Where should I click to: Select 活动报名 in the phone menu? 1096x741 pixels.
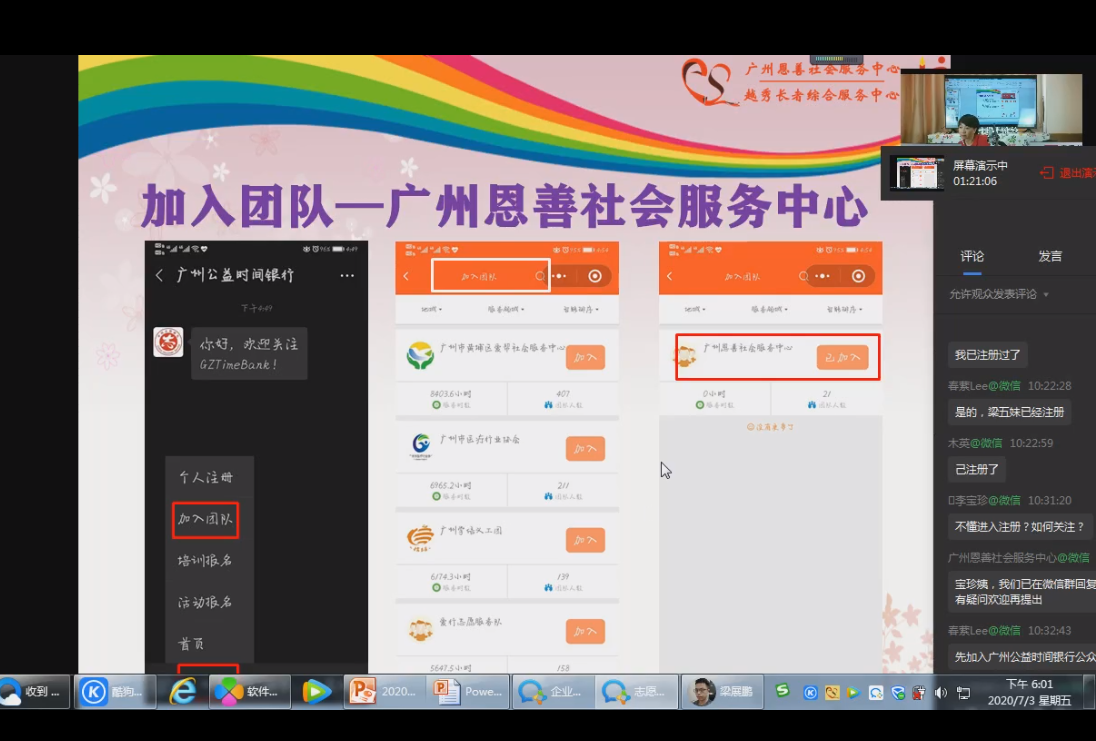coord(206,602)
